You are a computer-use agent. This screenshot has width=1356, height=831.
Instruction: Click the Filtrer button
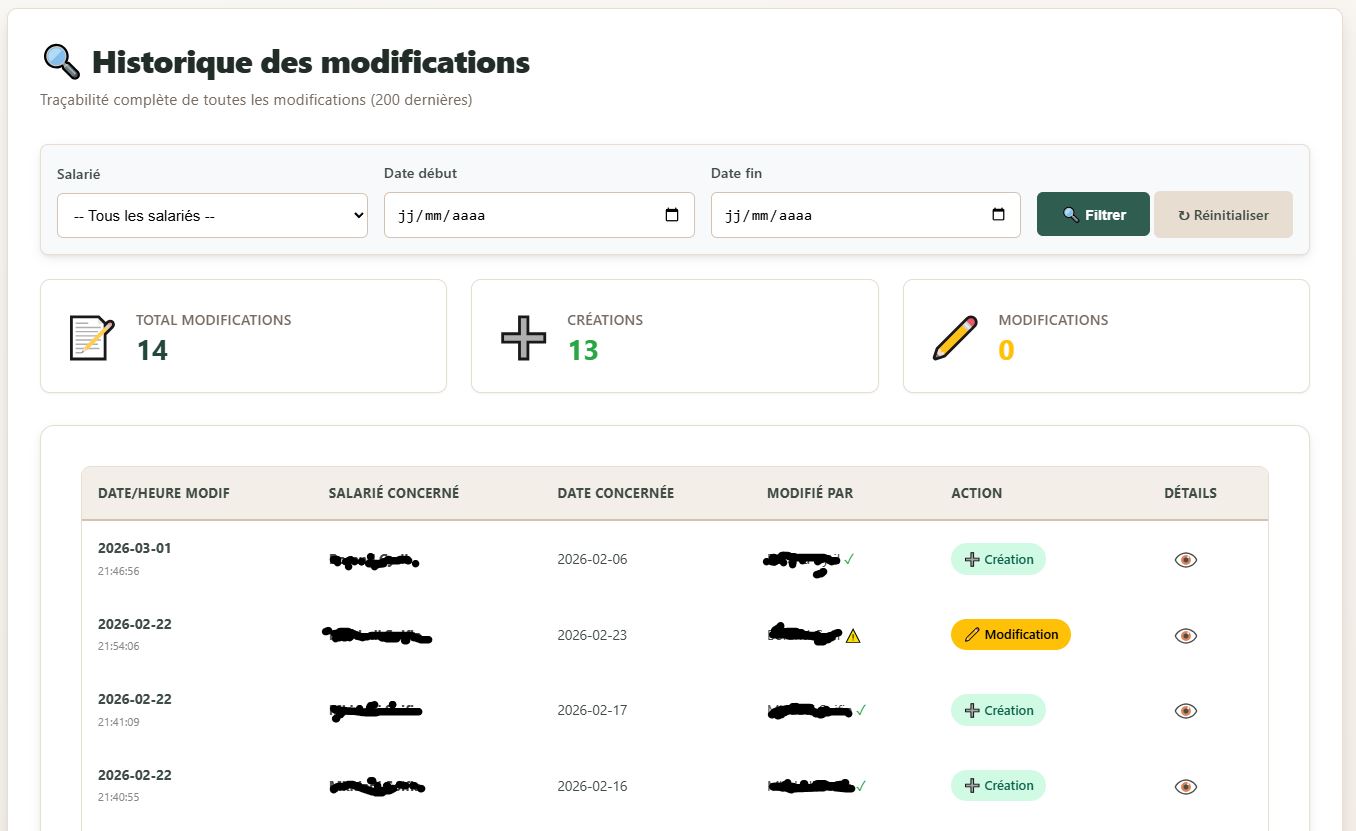(1093, 215)
